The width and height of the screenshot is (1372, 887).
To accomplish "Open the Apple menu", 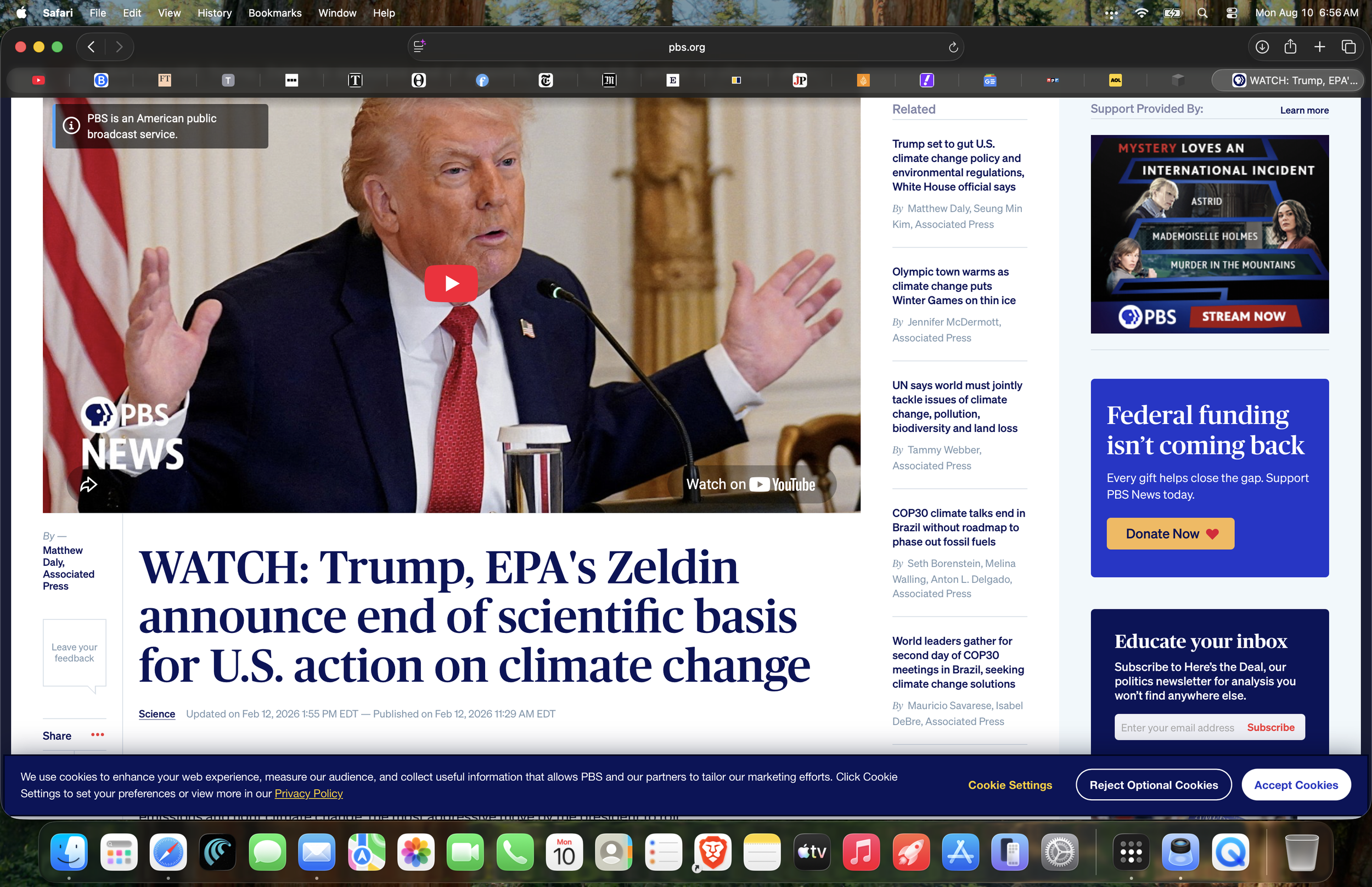I will coord(21,13).
